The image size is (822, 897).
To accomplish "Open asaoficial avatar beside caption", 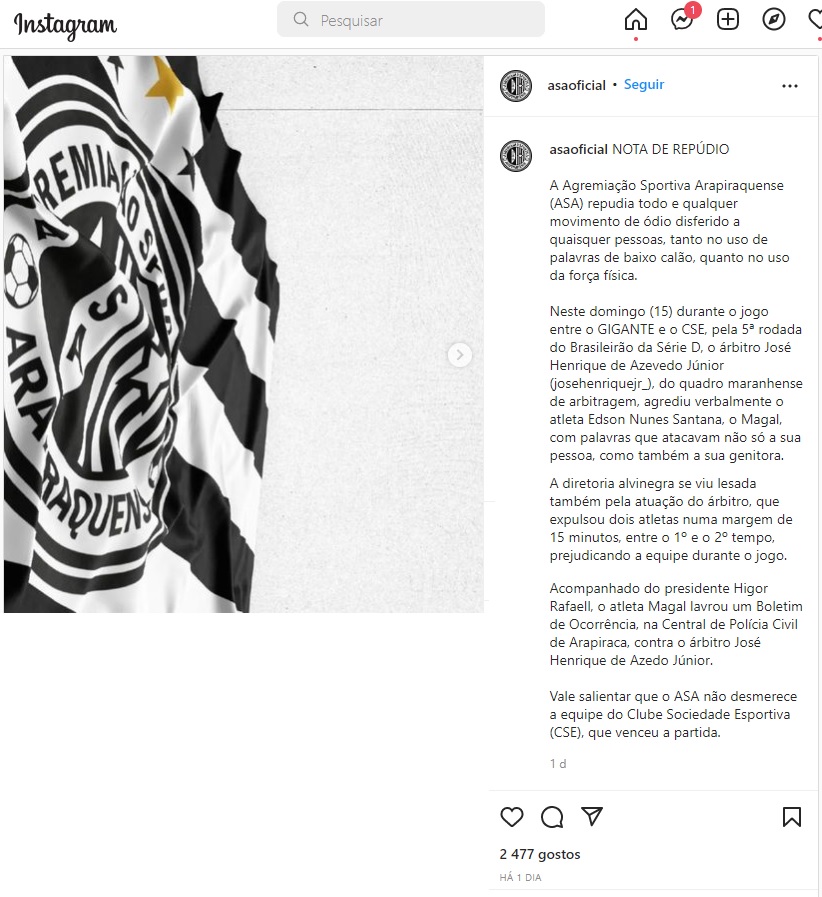I will 516,156.
